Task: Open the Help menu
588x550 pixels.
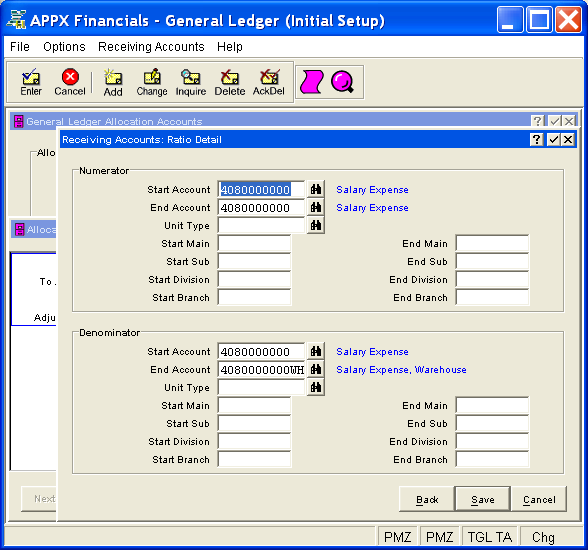Action: tap(230, 47)
